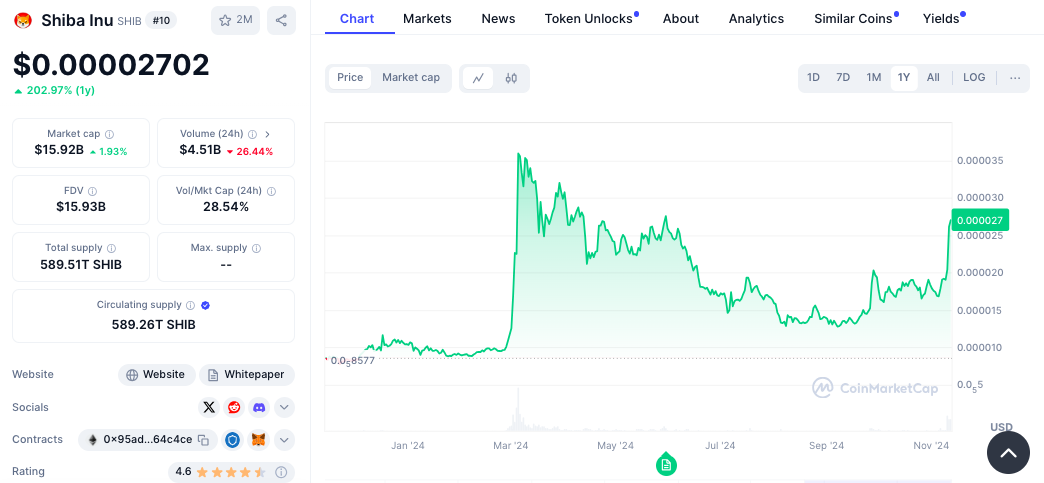1044x483 pixels.
Task: Open the Yields tab
Action: 943,19
